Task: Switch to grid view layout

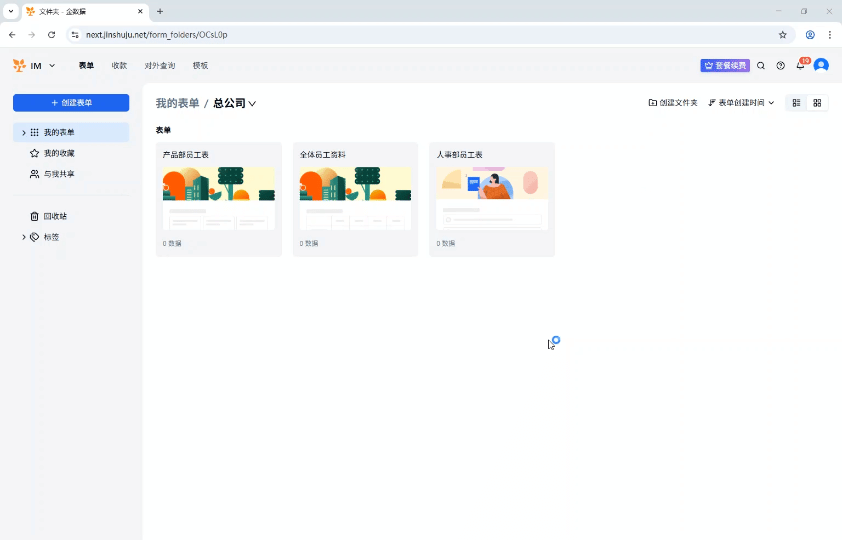Action: pos(817,103)
